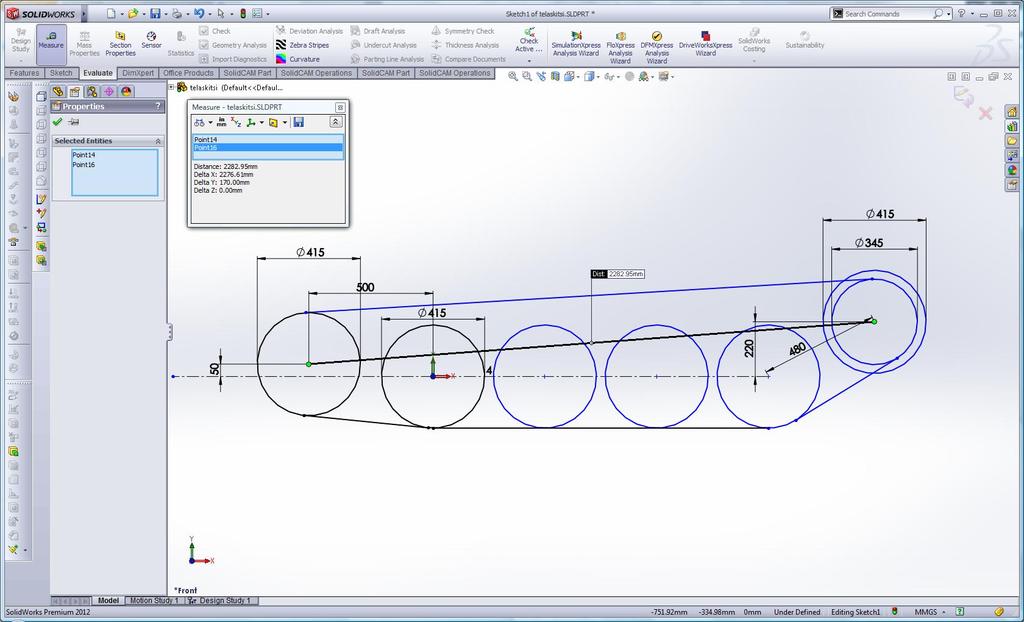Click the Search Commands input field

[x=888, y=14]
